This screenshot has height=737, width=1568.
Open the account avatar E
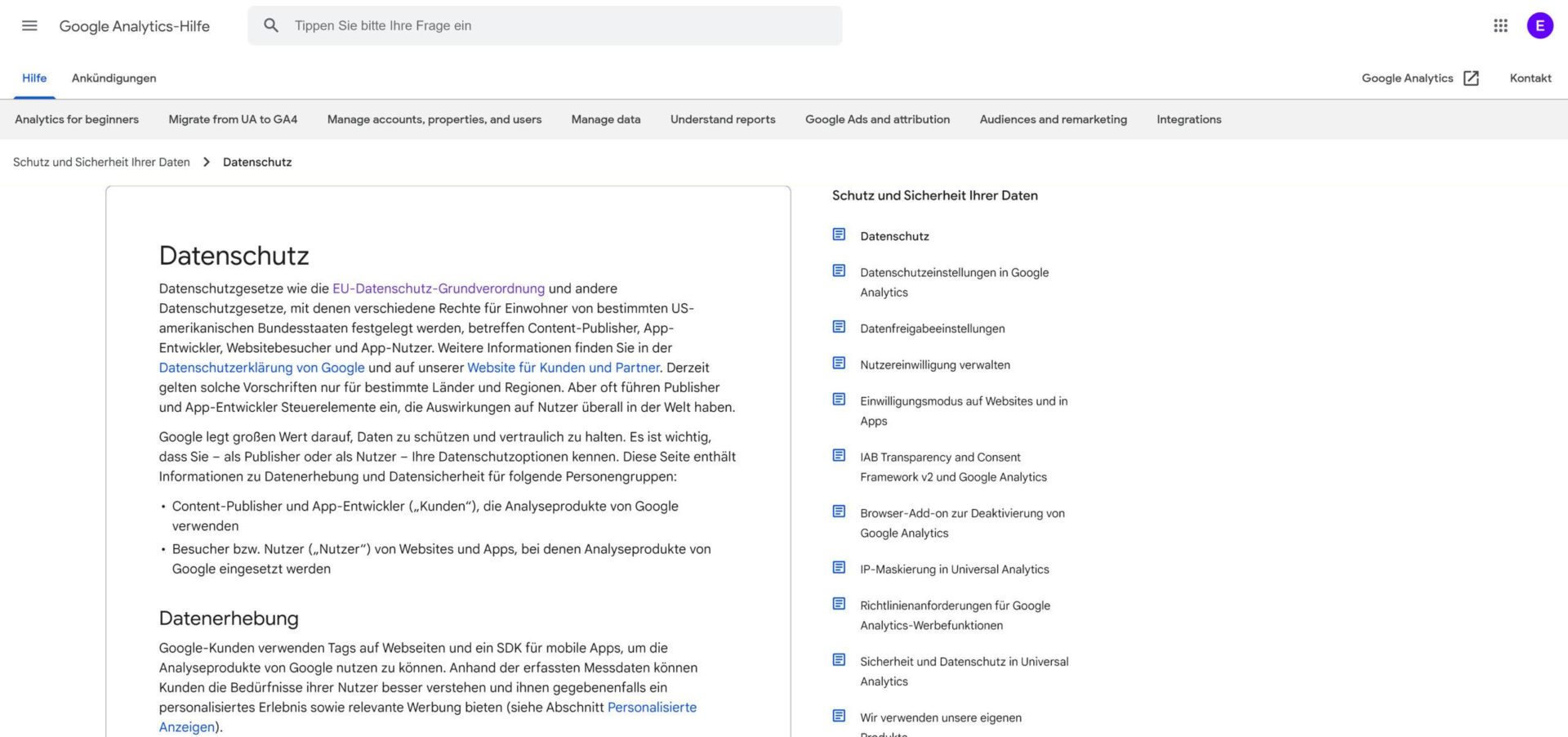[1539, 25]
